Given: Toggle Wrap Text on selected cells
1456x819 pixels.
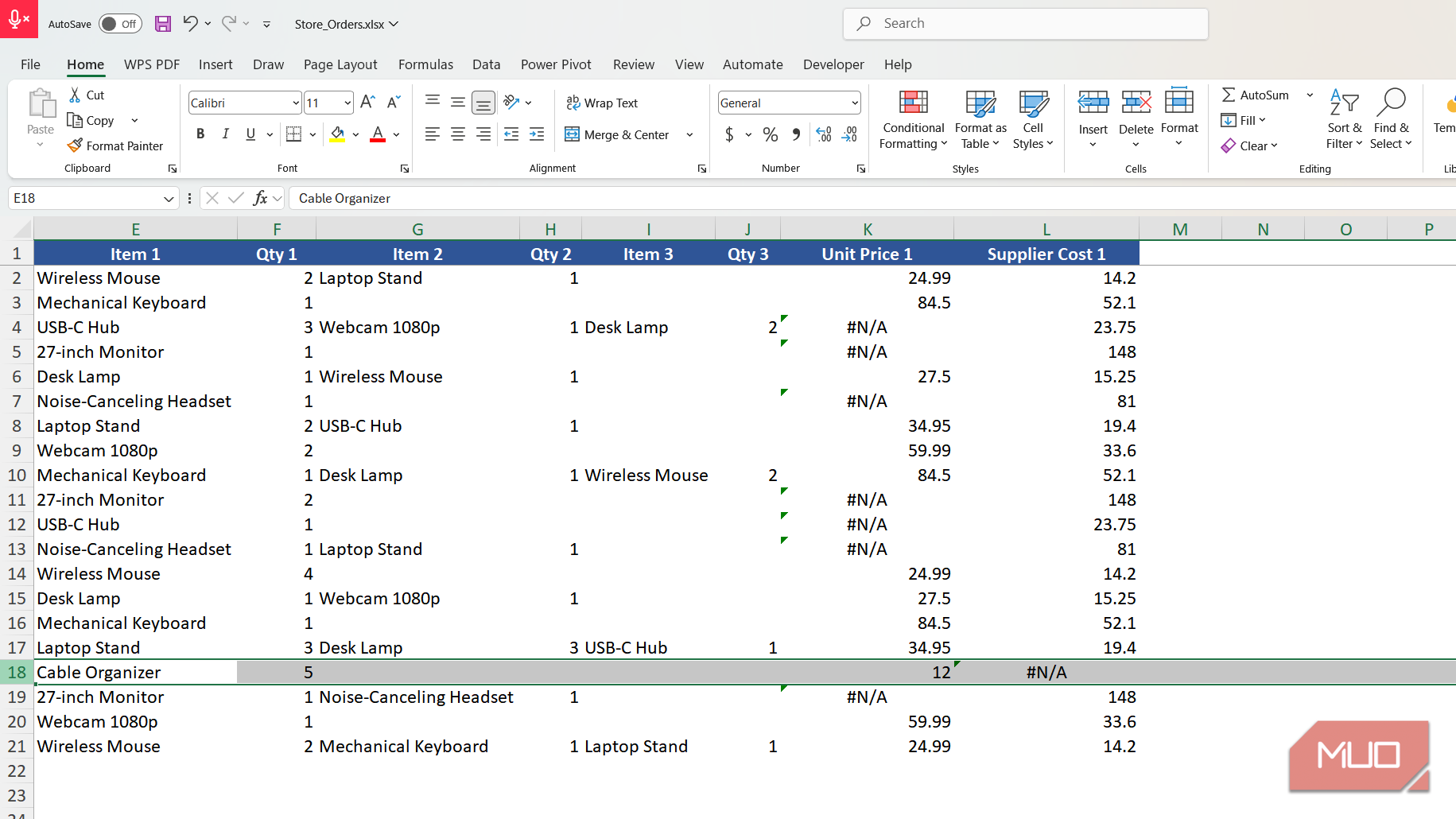Looking at the screenshot, I should [602, 103].
